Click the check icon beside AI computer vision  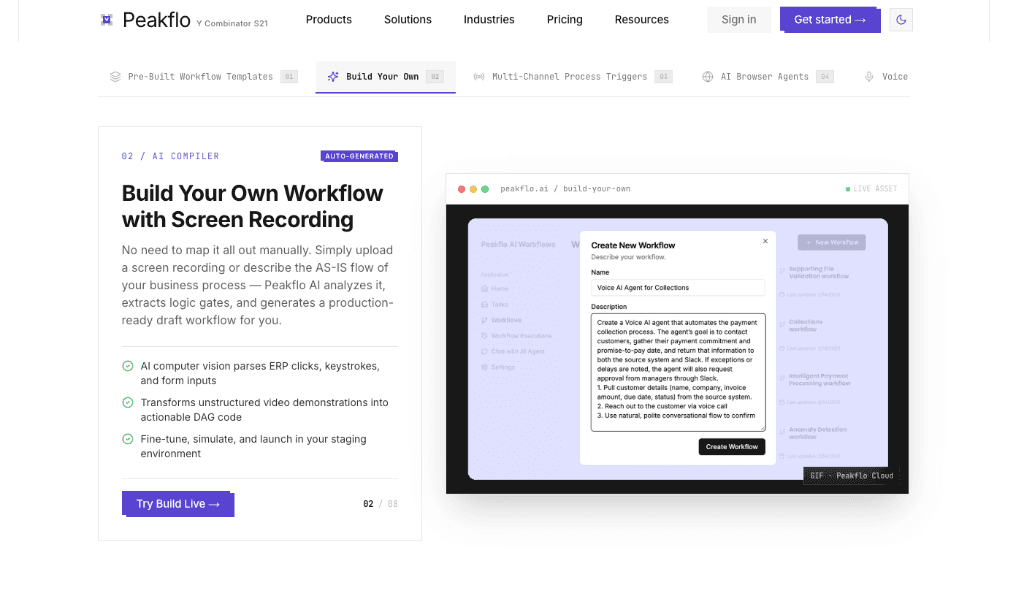(128, 366)
